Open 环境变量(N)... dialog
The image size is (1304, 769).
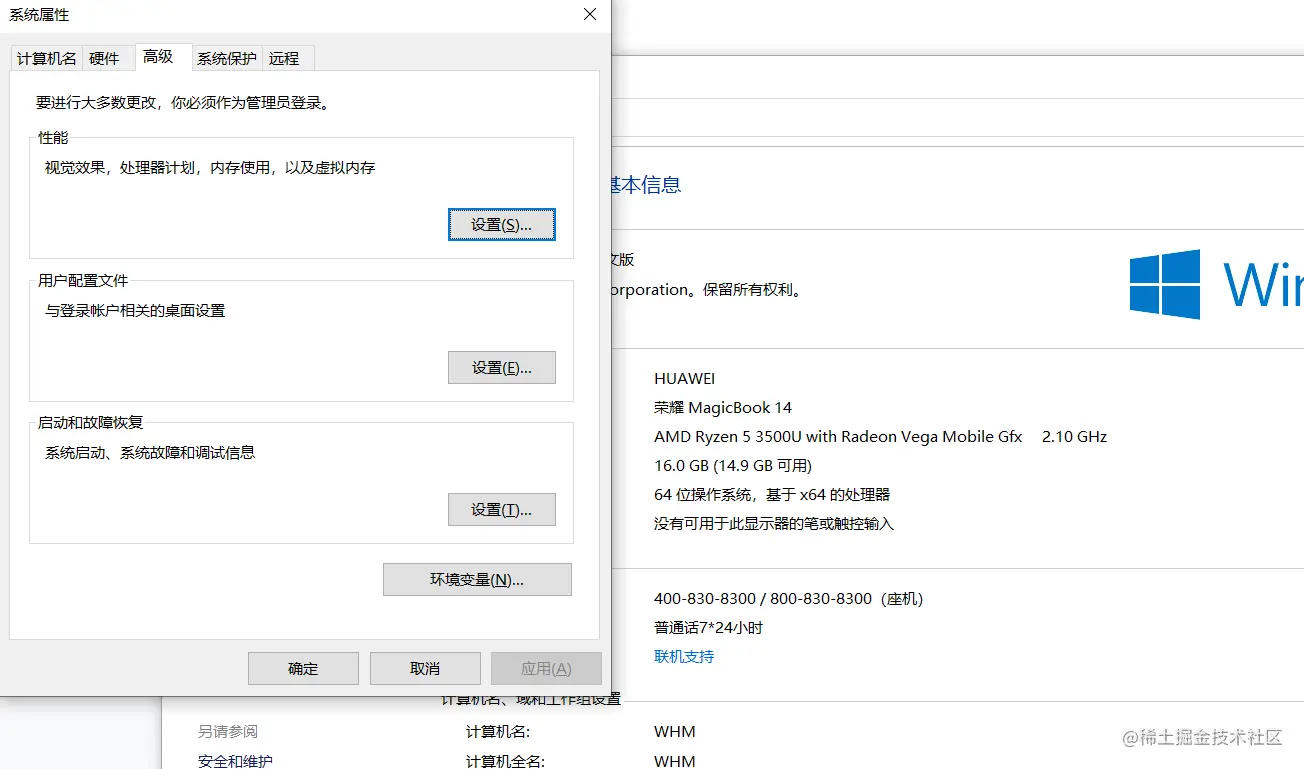tap(477, 579)
